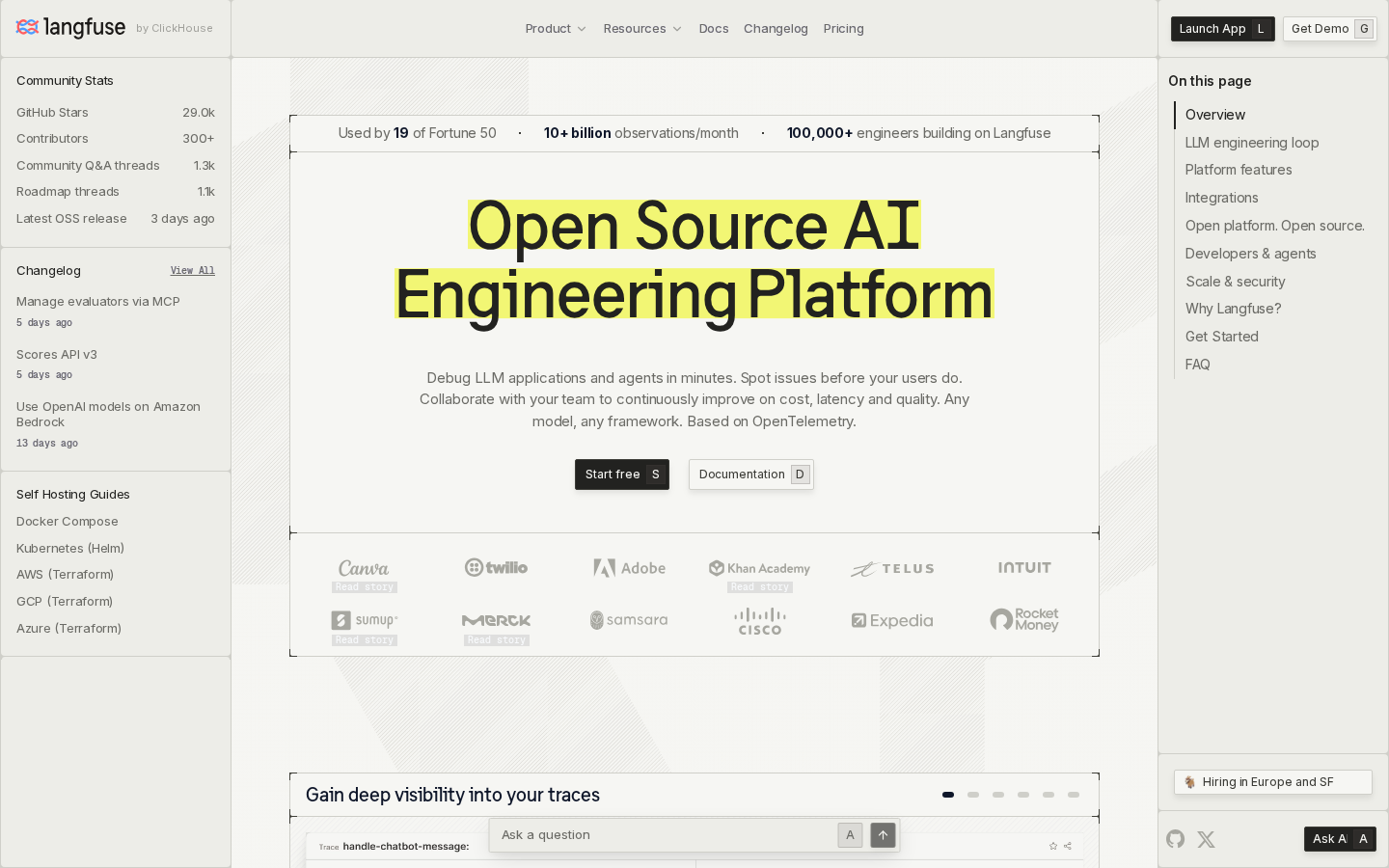Open GCP (Terraform) hosting guide
Viewport: 1389px width, 868px height.
pos(65,602)
